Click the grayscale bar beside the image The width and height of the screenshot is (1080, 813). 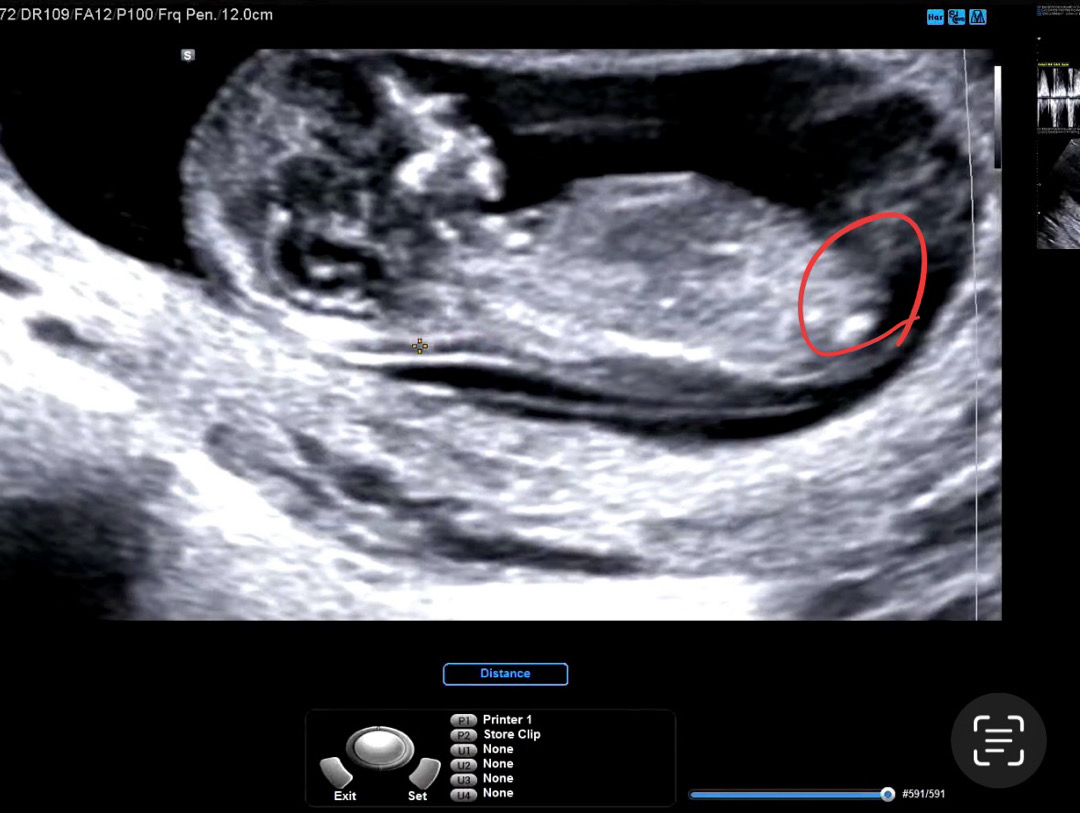[x=996, y=117]
